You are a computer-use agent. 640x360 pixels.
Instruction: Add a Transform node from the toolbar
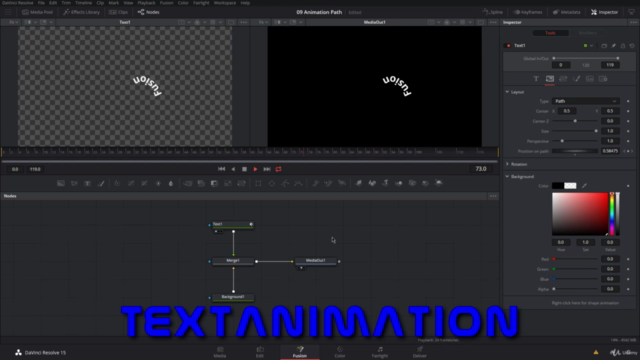pyautogui.click(x=241, y=183)
